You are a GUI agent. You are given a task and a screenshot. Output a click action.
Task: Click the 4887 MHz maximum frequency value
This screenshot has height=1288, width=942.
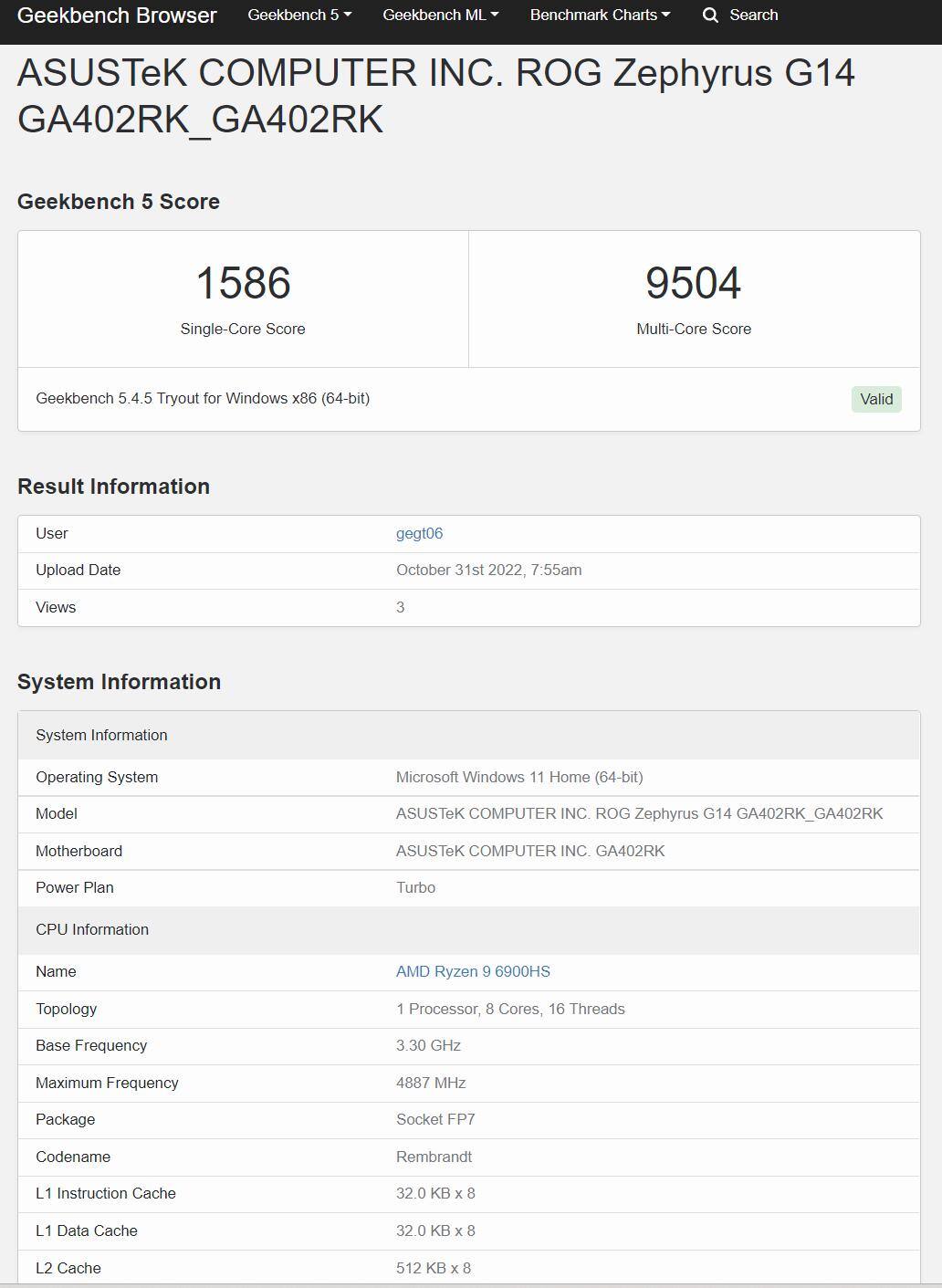tap(431, 1083)
